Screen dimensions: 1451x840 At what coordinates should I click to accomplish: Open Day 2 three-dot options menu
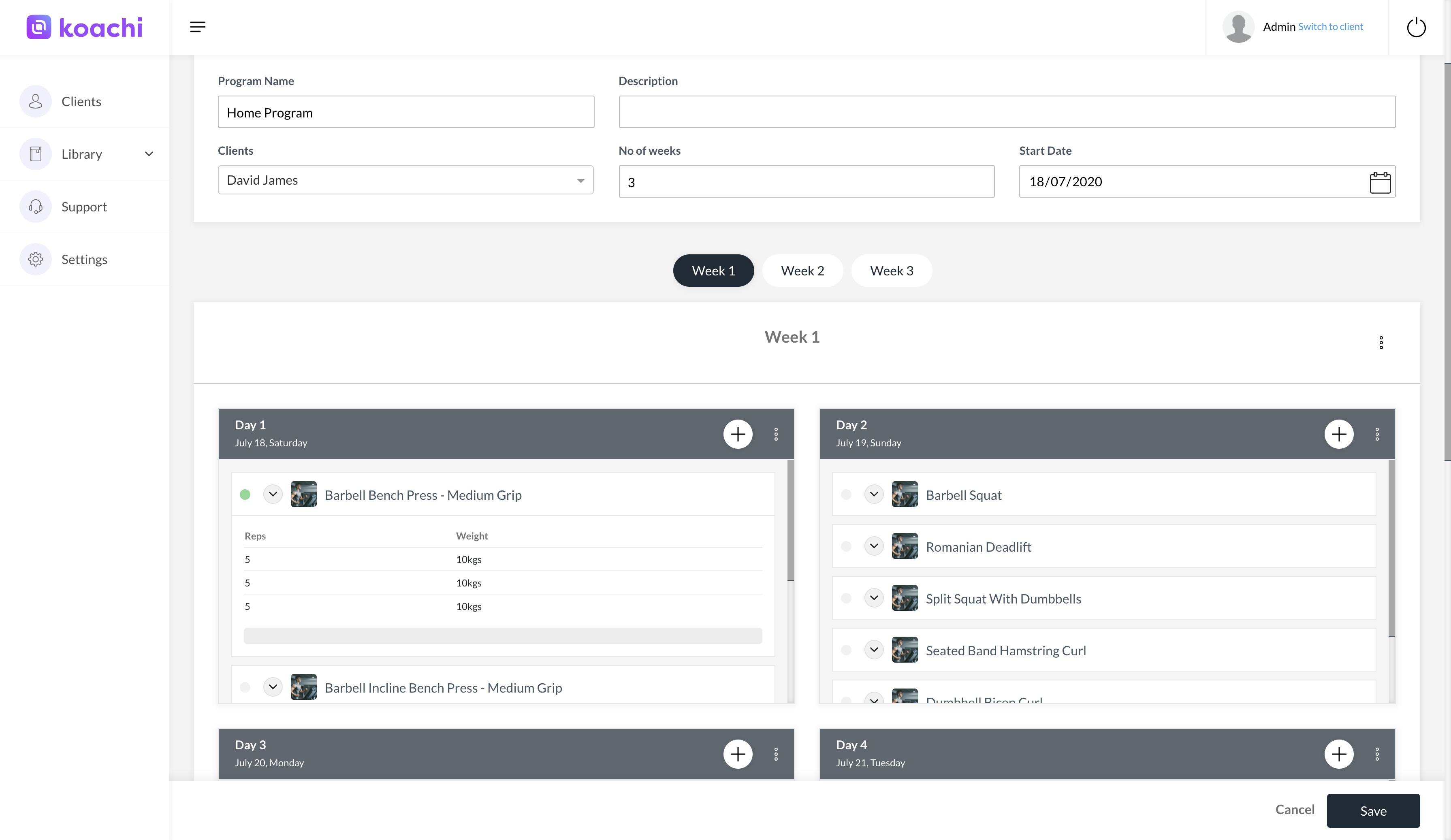pyautogui.click(x=1377, y=434)
